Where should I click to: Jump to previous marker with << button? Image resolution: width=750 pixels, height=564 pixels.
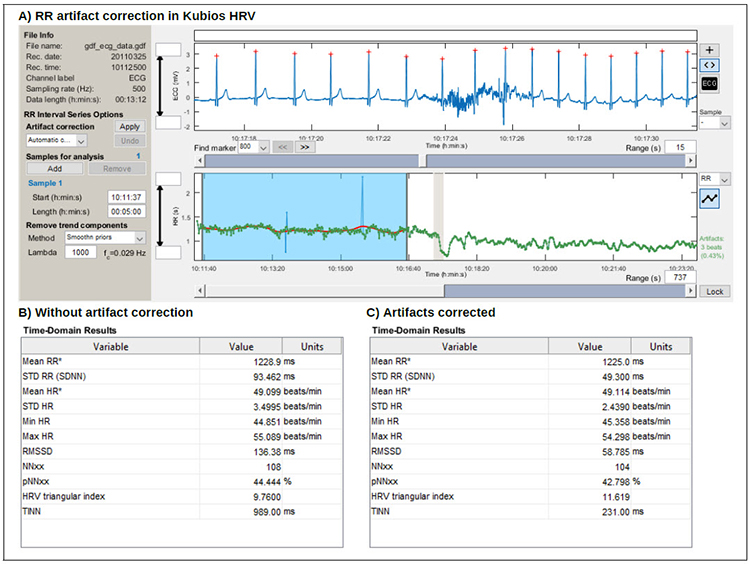[283, 147]
